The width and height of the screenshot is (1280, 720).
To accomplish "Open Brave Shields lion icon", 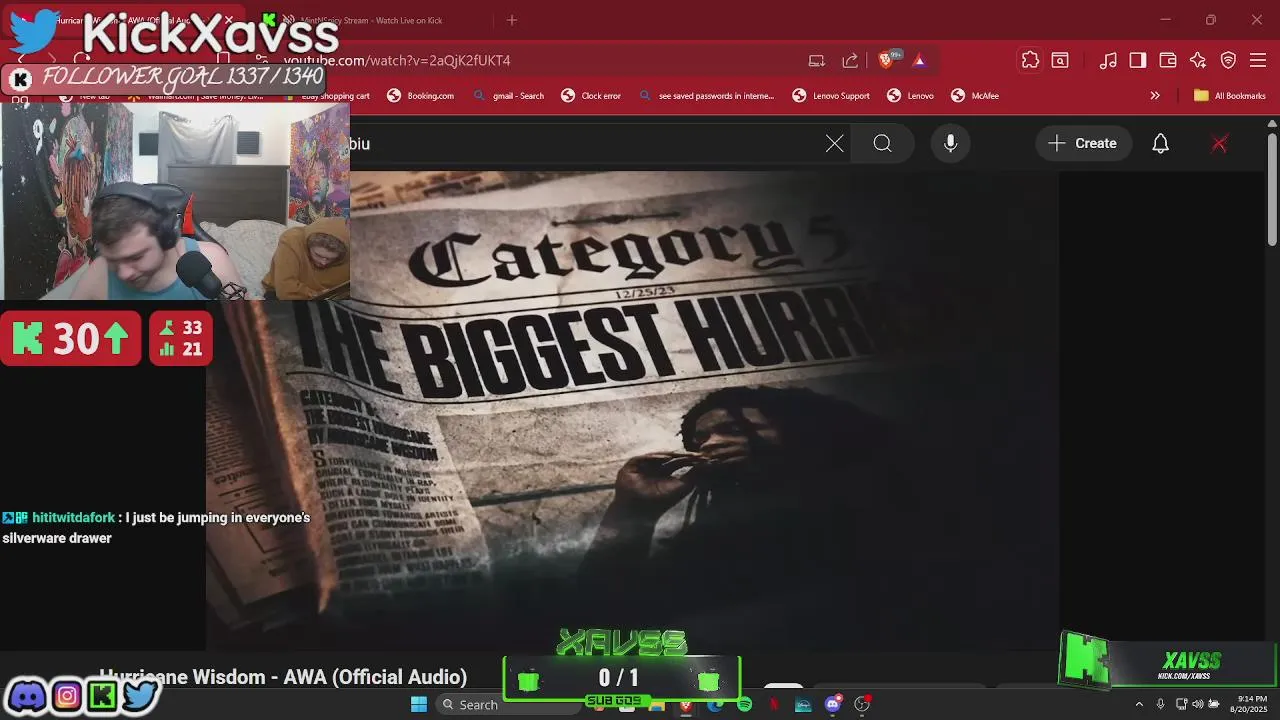I will pyautogui.click(x=886, y=61).
